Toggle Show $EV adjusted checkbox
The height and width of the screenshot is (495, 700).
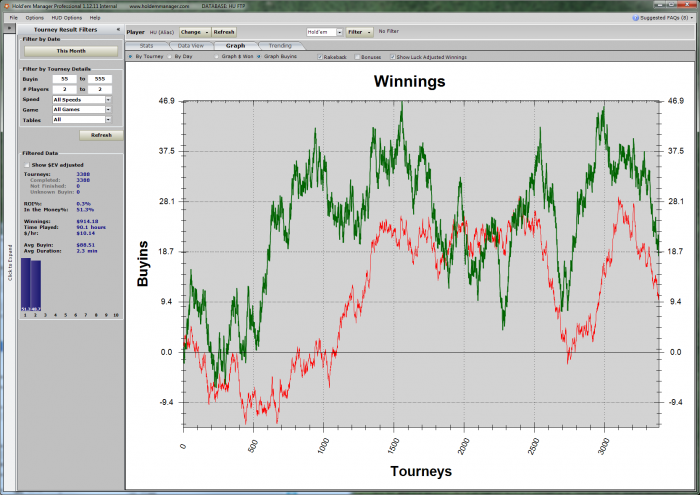pyautogui.click(x=28, y=165)
